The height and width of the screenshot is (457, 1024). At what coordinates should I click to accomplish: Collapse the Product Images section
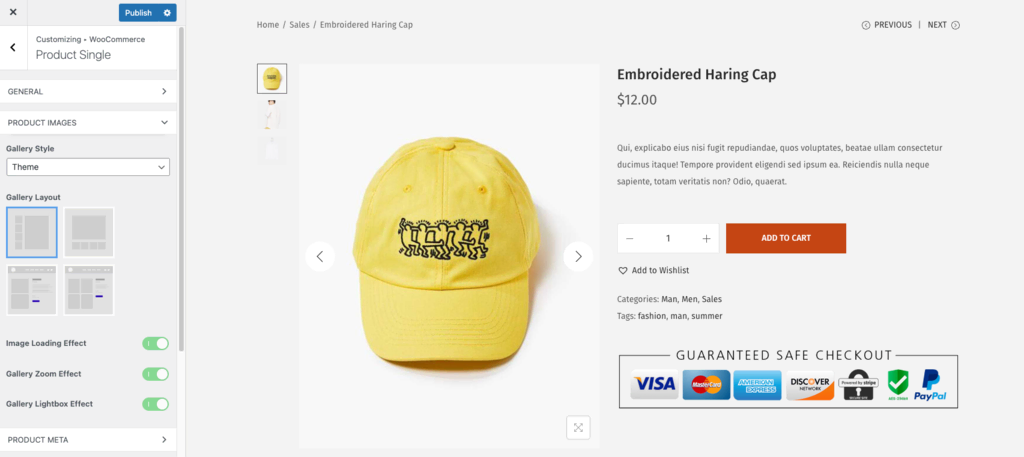pyautogui.click(x=88, y=122)
